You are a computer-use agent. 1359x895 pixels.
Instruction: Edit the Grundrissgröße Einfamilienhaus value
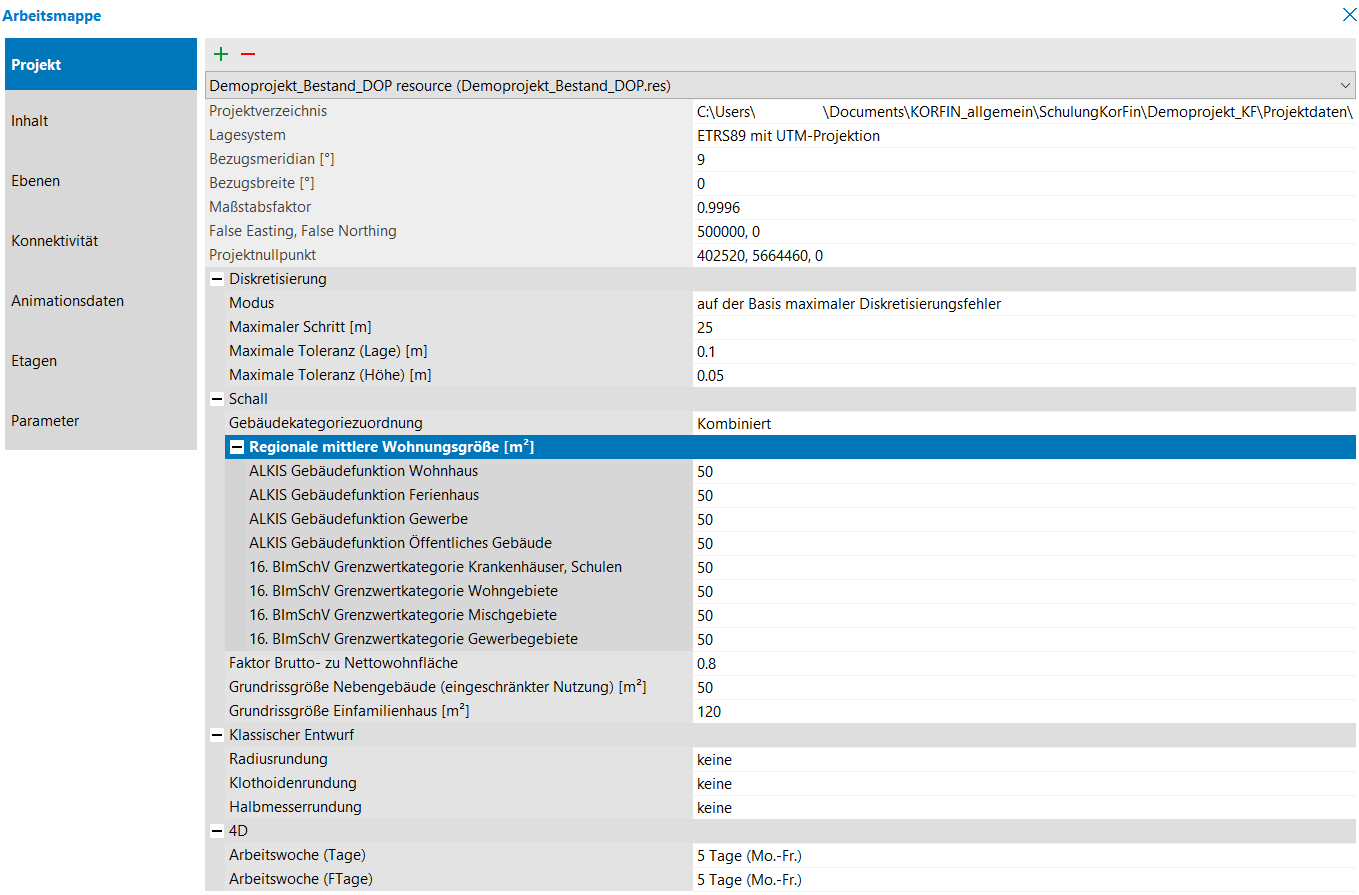(1020, 712)
